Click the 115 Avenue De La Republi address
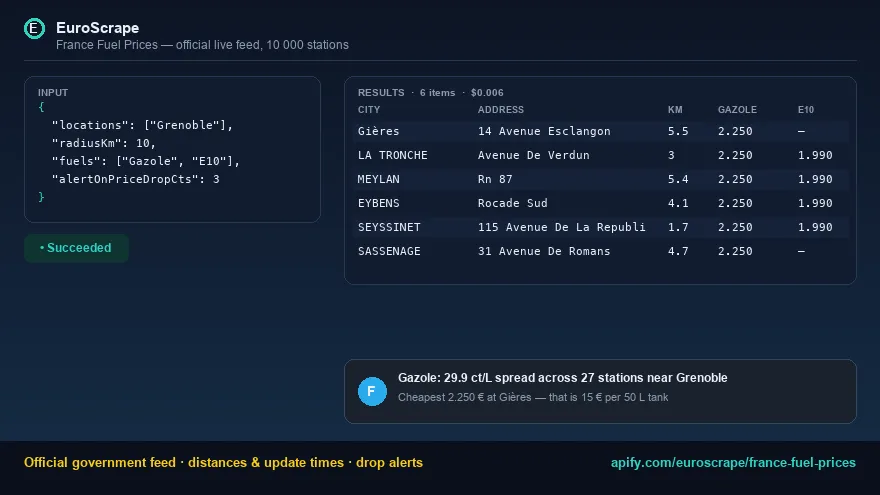Image resolution: width=880 pixels, height=495 pixels. (561, 227)
